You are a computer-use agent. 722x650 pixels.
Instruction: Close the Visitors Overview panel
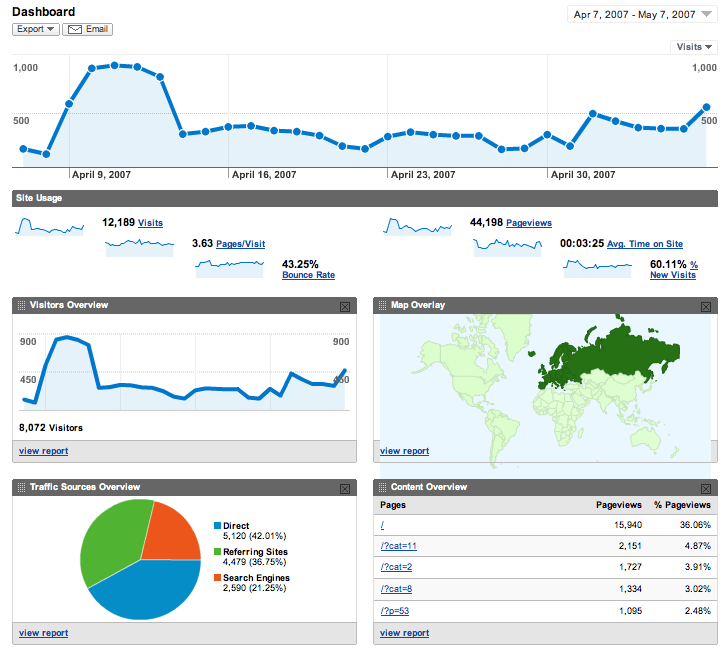(x=345, y=306)
